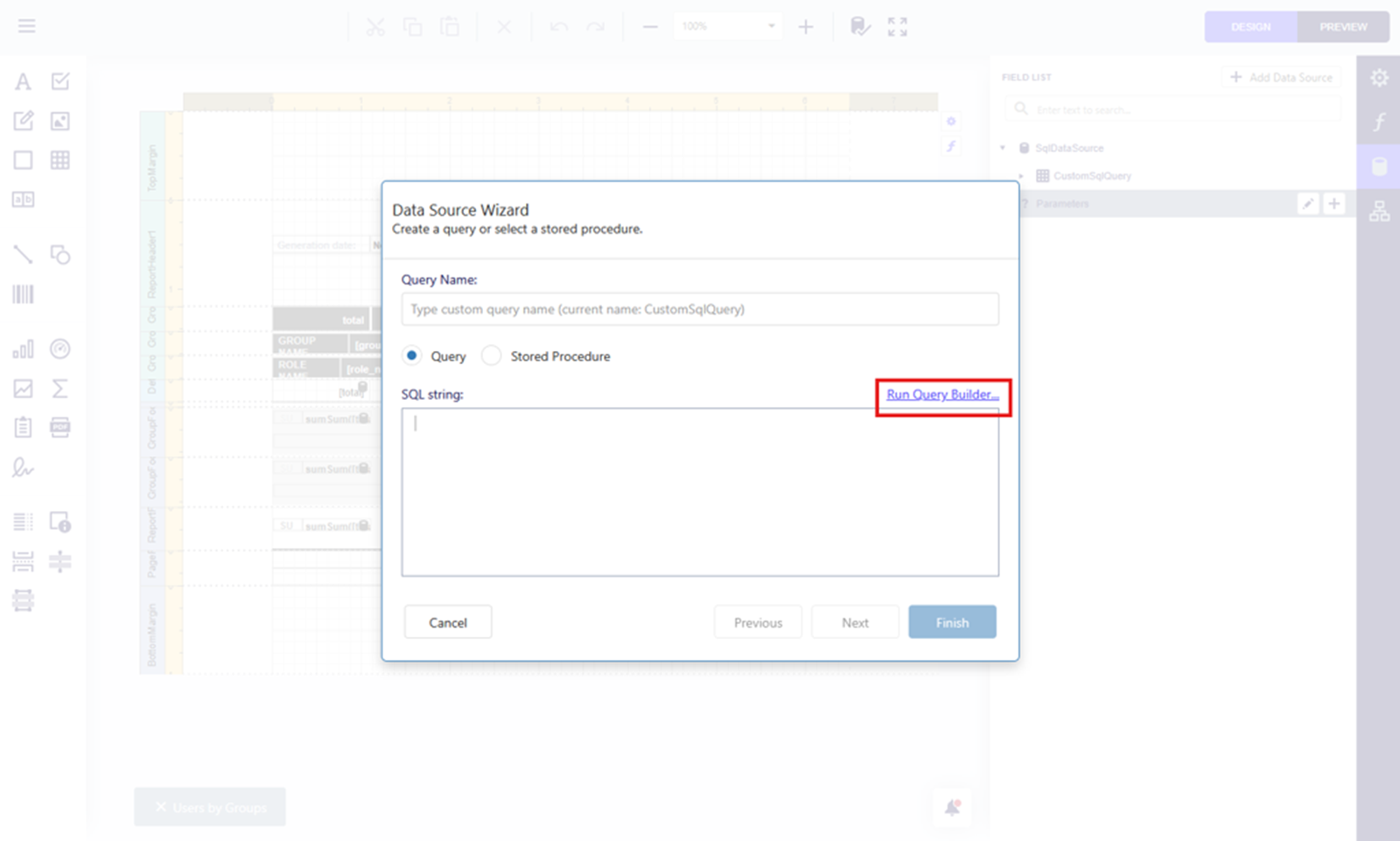Viewport: 1400px width, 841px height.
Task: Collapse the SqlDataSource tree node
Action: (1003, 148)
